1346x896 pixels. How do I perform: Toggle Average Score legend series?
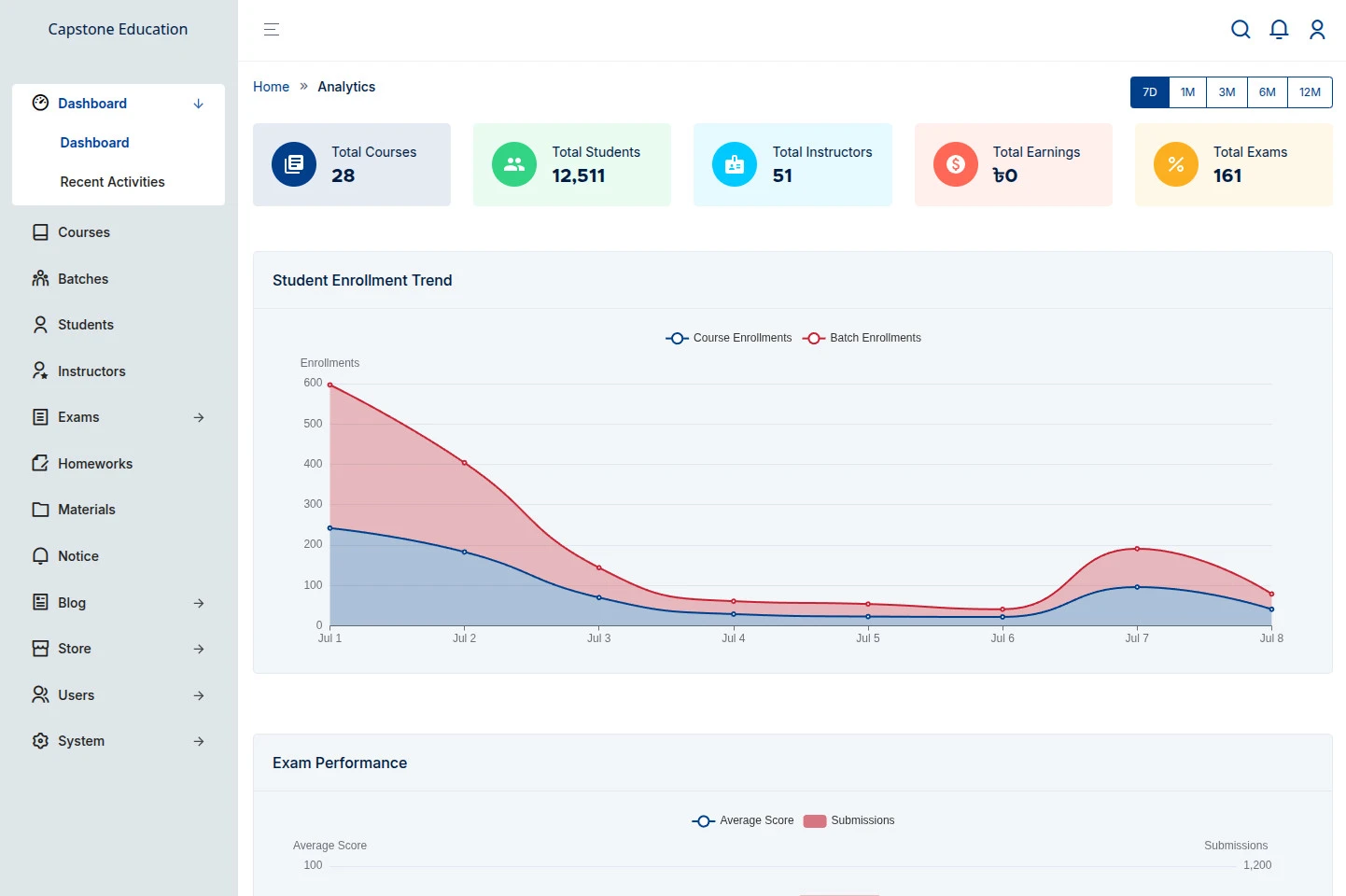pos(743,820)
